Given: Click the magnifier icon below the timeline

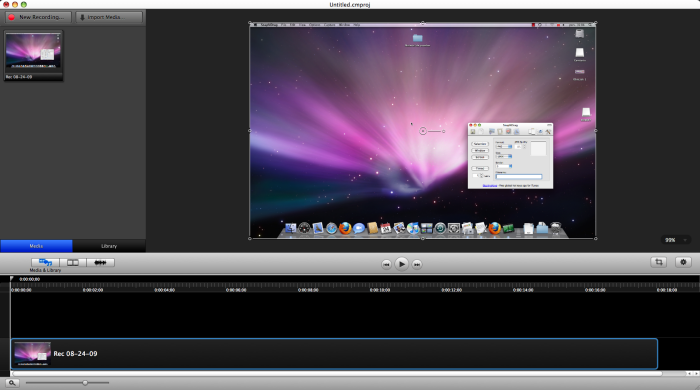Looking at the screenshot, I should tap(12, 382).
